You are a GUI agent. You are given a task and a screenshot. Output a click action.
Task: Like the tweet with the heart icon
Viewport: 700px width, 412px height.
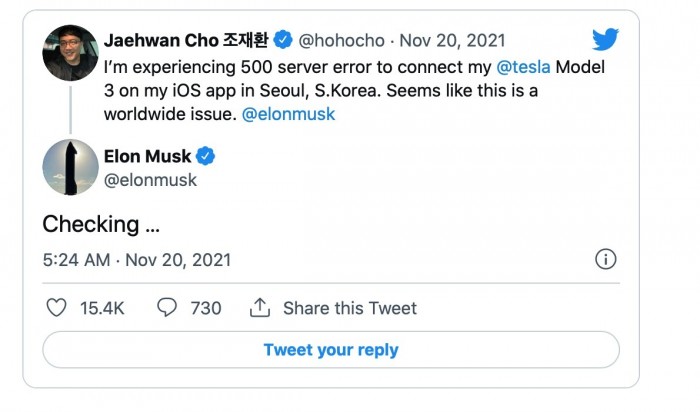[x=57, y=308]
